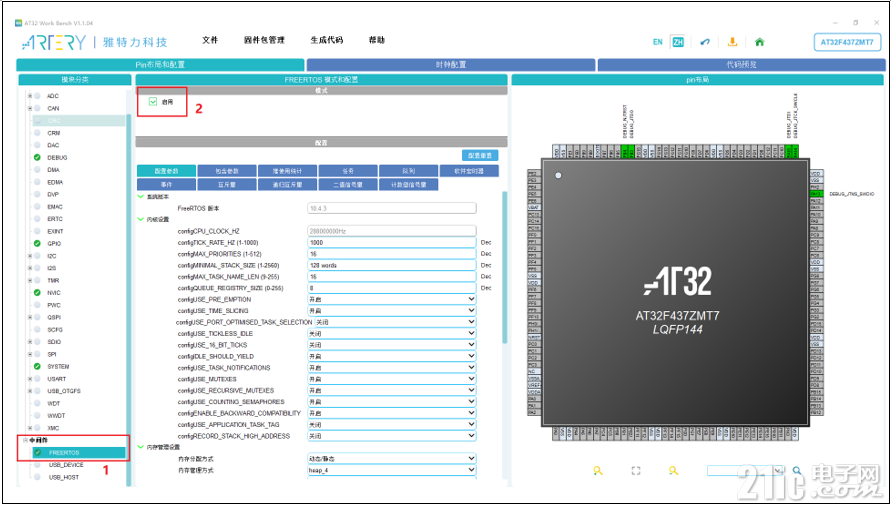Screen dimensions: 891x507
Task: Click the 配置重置 button
Action: click(480, 155)
